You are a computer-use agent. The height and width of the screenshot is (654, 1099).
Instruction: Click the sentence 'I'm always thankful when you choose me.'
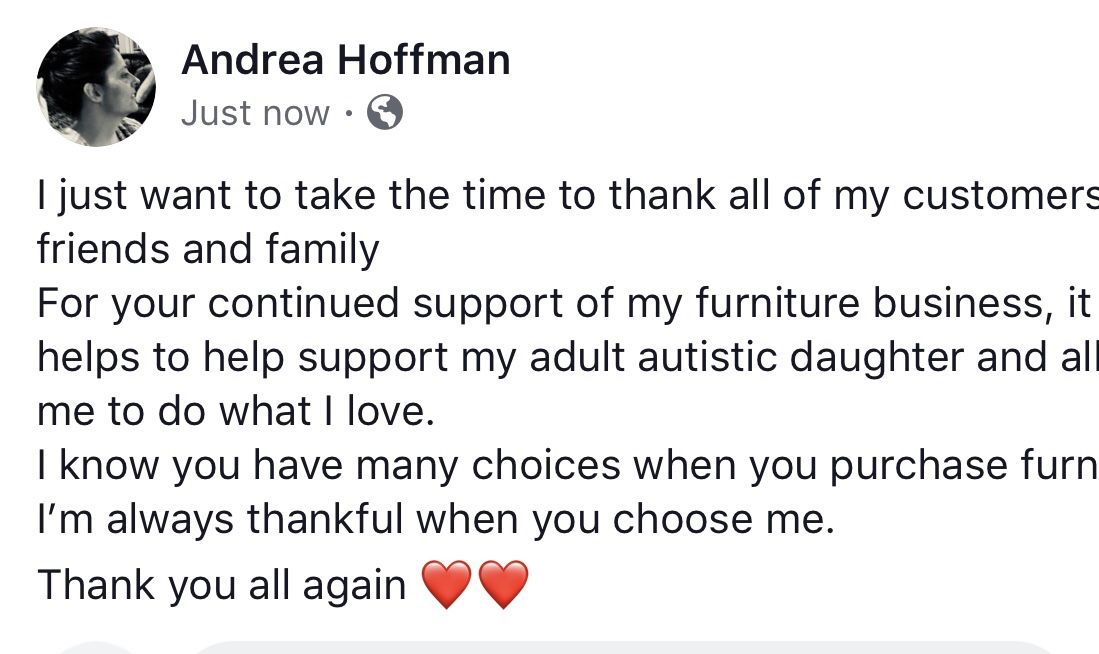tap(435, 519)
